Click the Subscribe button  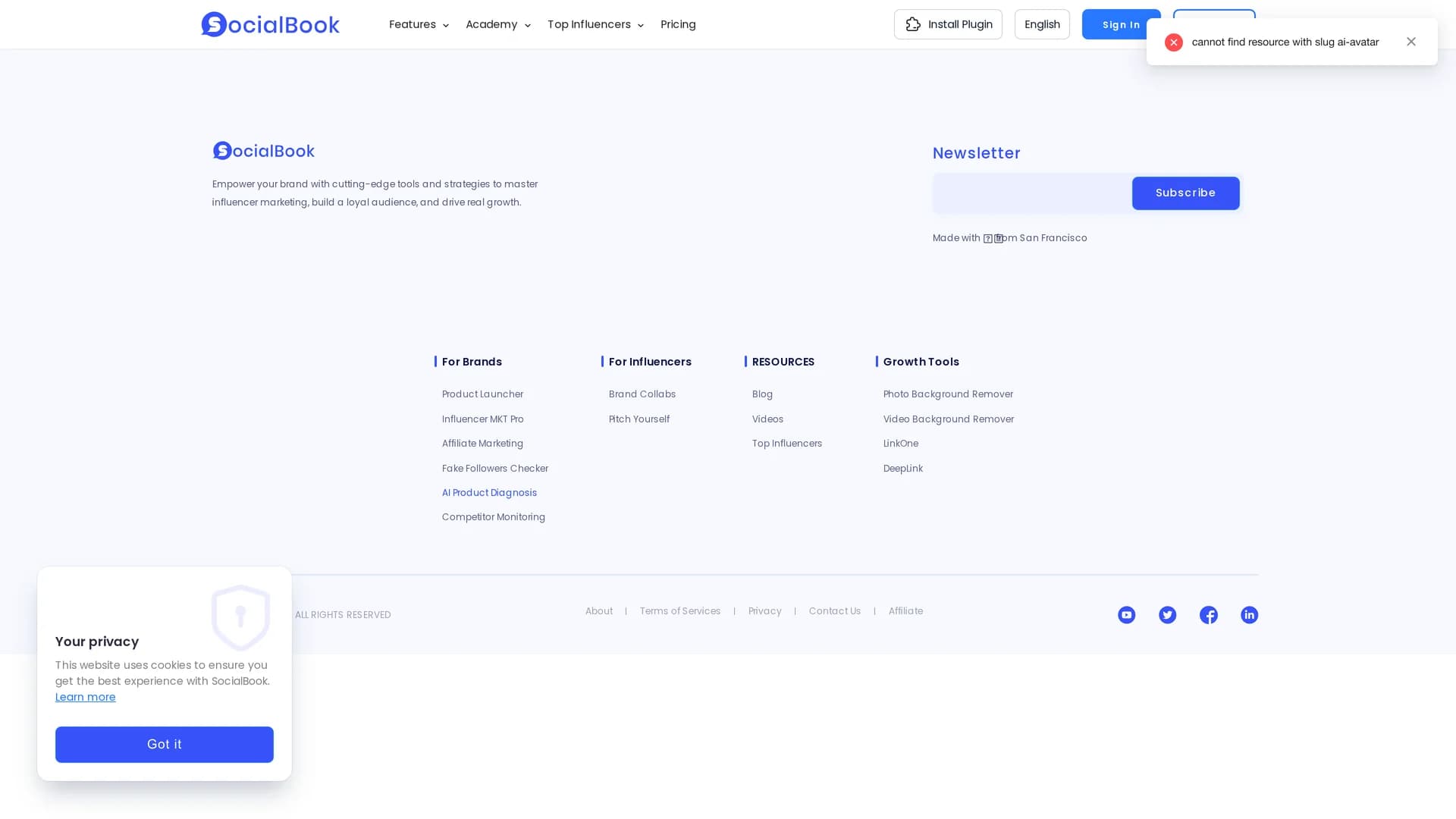[x=1185, y=193]
